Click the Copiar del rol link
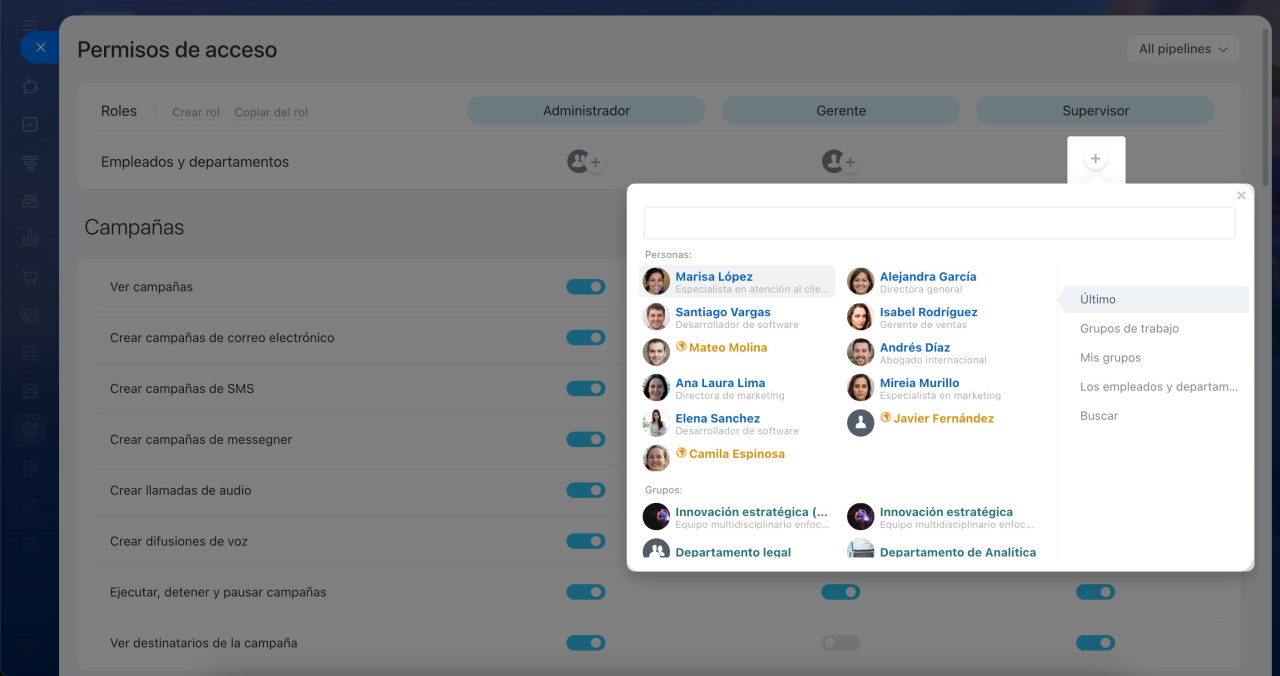The width and height of the screenshot is (1280, 676). pyautogui.click(x=271, y=112)
